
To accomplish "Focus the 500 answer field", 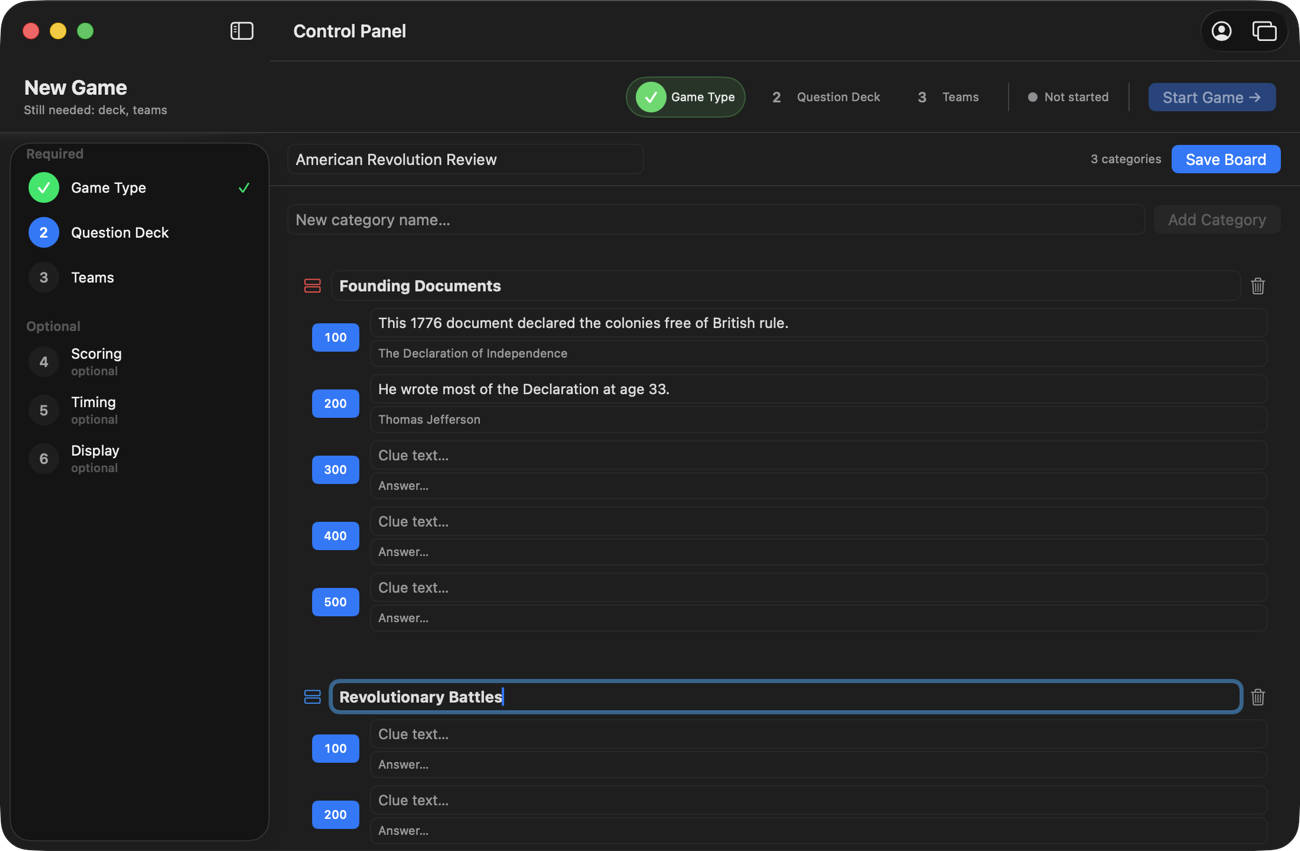I will [819, 617].
